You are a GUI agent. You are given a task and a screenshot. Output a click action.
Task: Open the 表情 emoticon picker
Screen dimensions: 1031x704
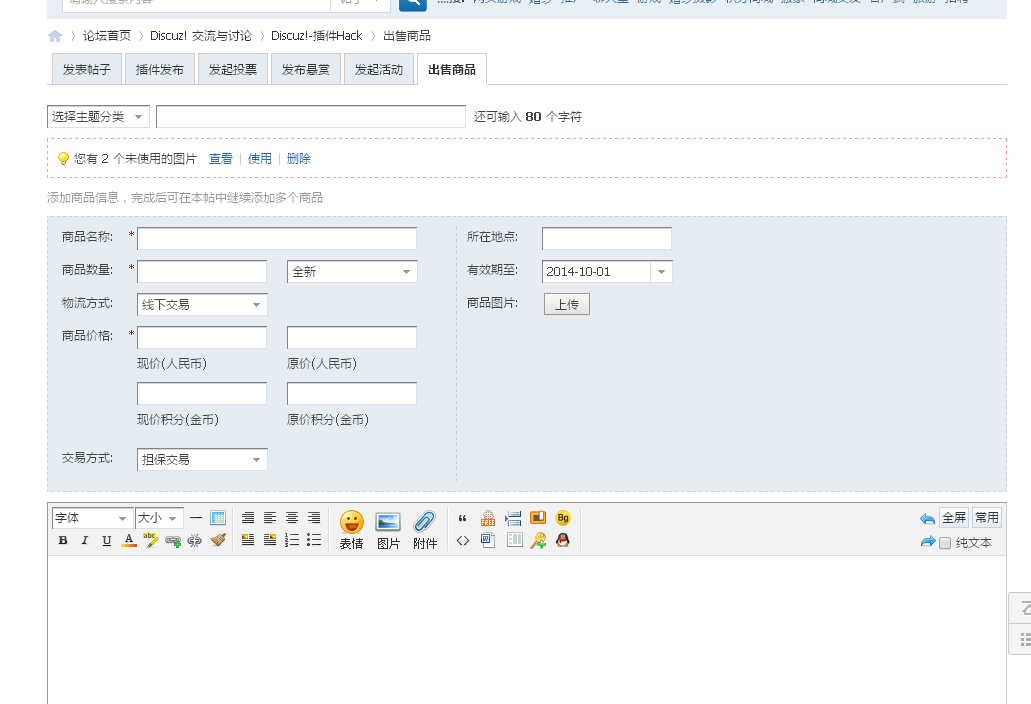point(352,530)
